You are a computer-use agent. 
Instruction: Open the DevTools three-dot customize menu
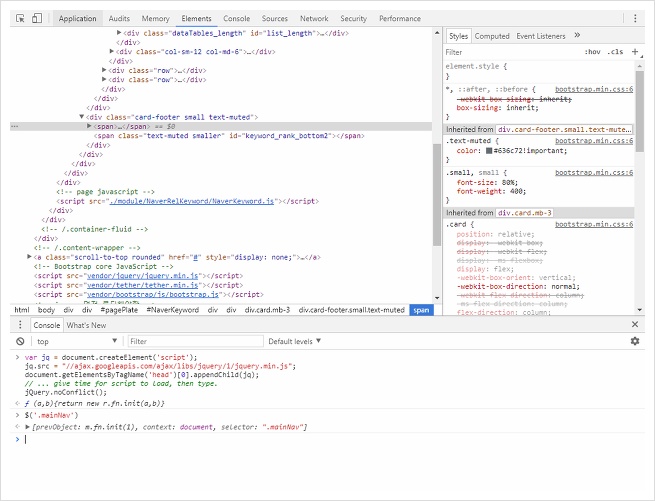tap(635, 18)
